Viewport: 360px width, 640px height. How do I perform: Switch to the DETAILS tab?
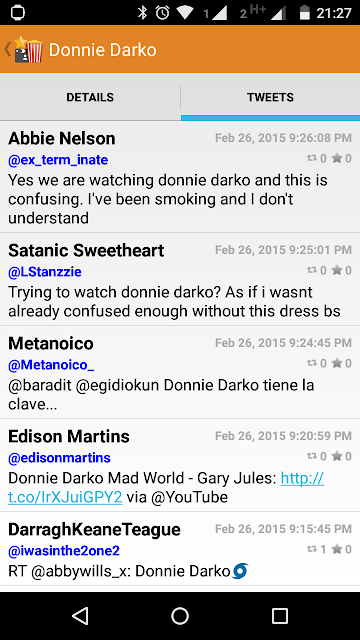point(90,98)
